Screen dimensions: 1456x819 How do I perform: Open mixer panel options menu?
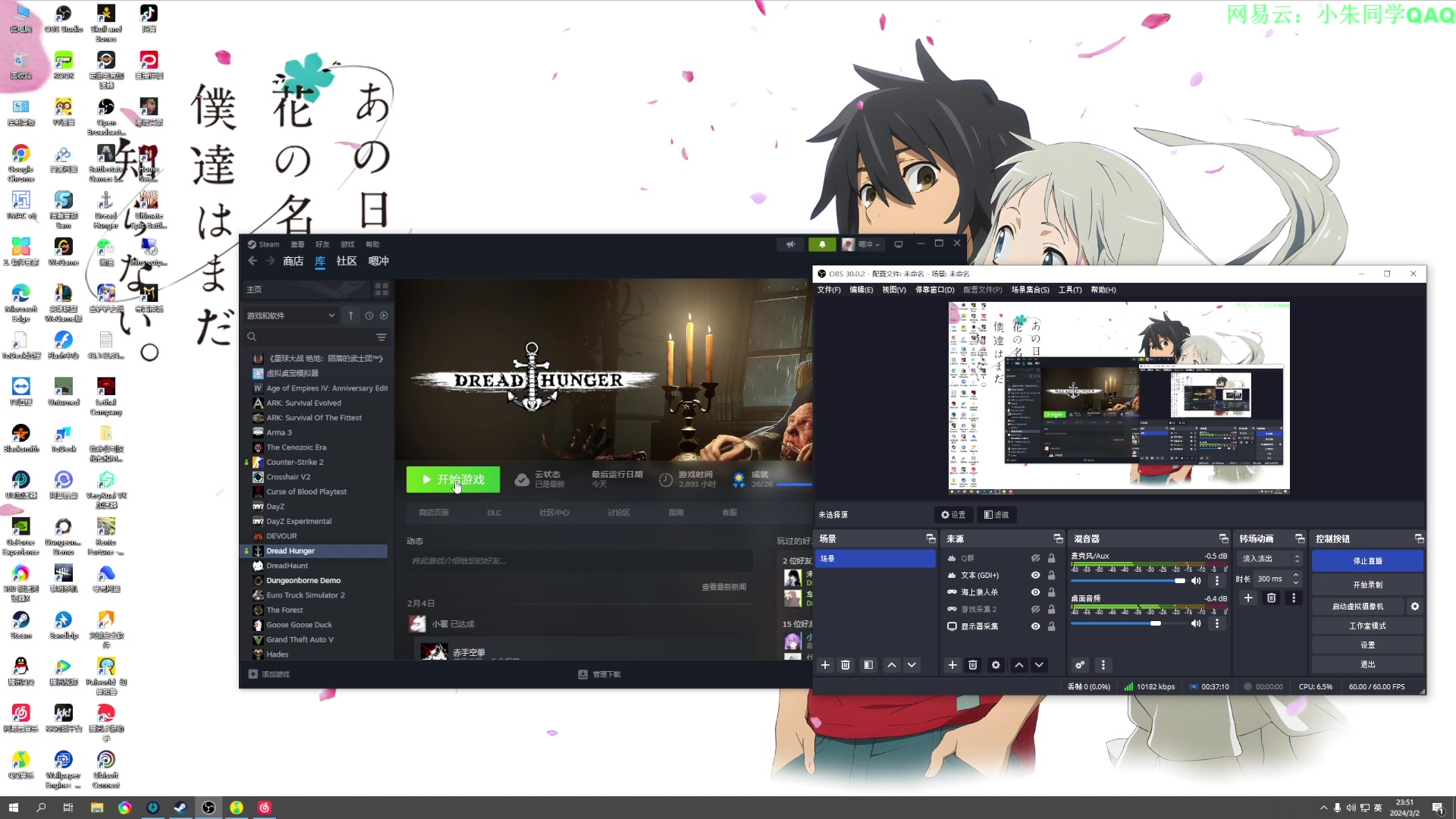pyautogui.click(x=1103, y=665)
